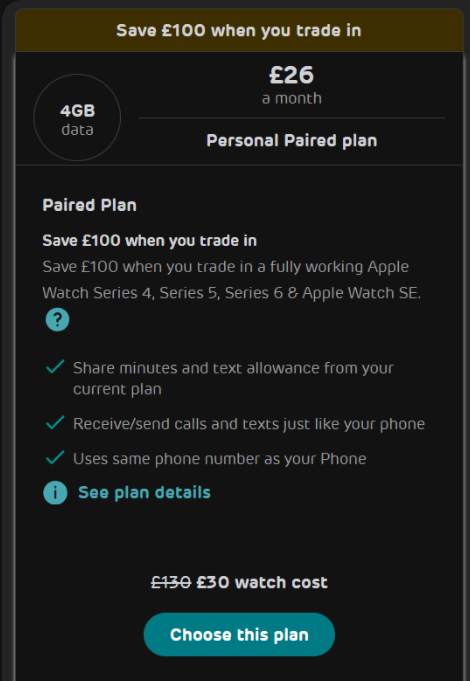Screen dimensions: 470x681
Task: Open the See plan details link
Action: pos(144,493)
